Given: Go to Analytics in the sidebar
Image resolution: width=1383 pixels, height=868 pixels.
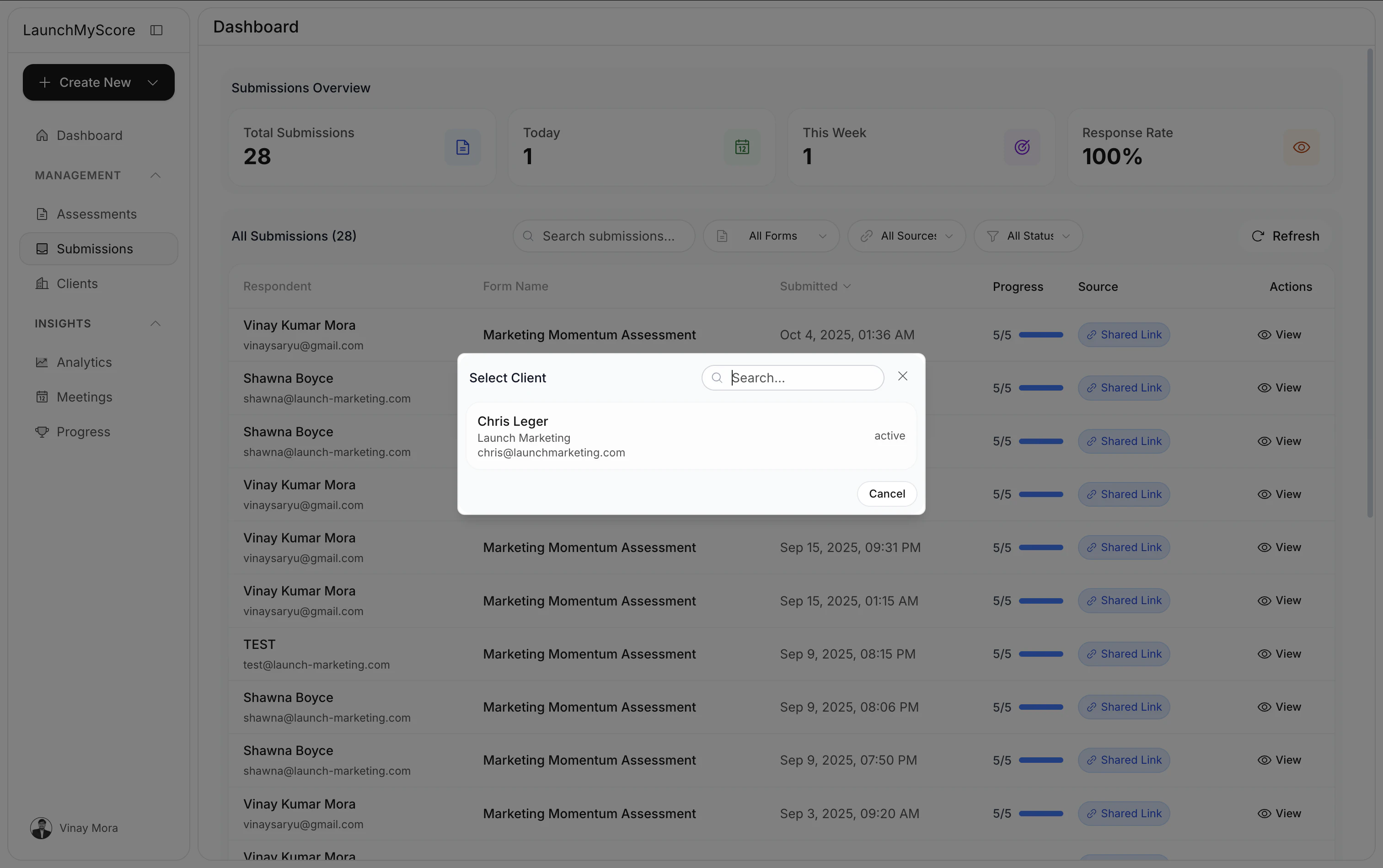Looking at the screenshot, I should coord(84,362).
